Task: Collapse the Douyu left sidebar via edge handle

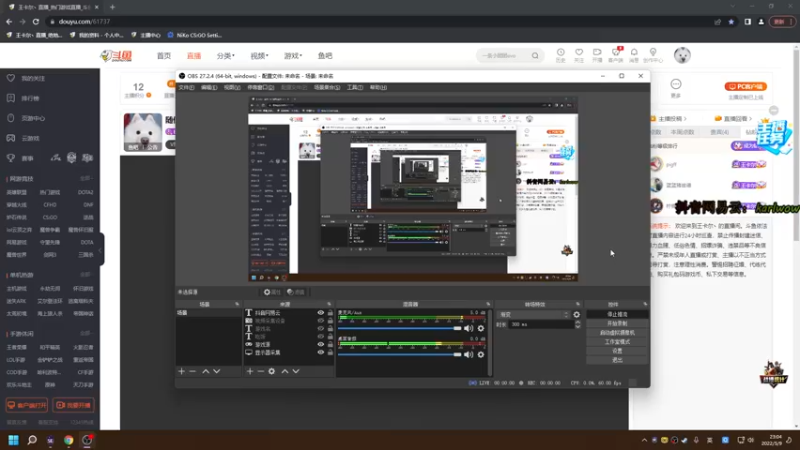Action: coord(101,249)
